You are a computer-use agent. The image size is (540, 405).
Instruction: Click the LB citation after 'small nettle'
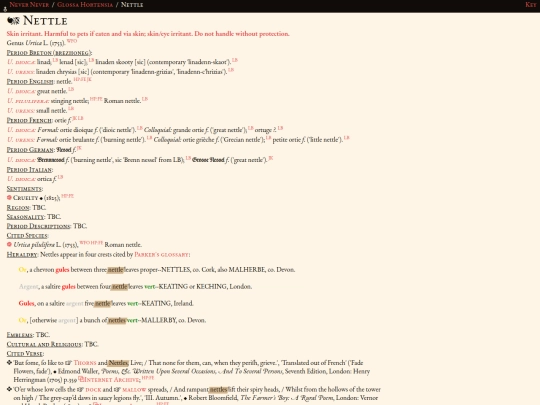click(71, 108)
